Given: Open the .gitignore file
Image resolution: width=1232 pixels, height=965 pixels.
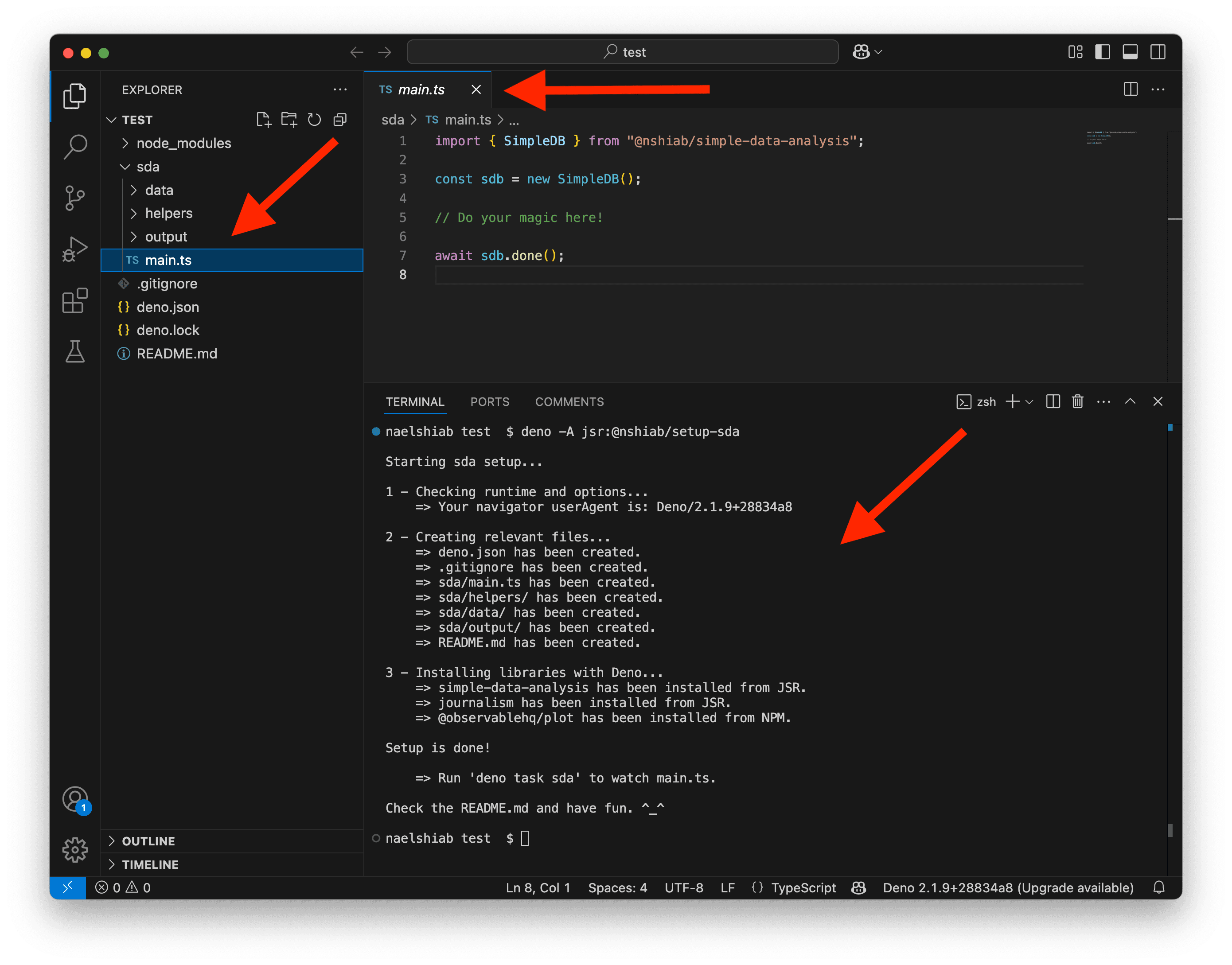Looking at the screenshot, I should (x=232, y=284).
